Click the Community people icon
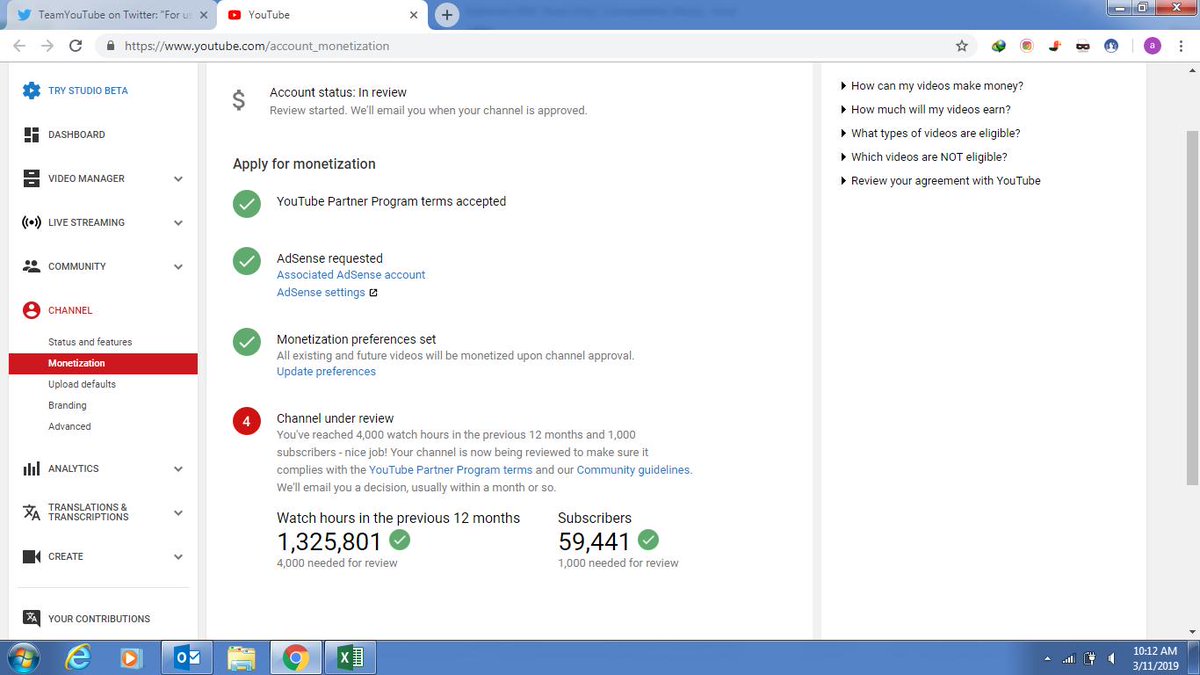This screenshot has width=1200, height=675. coord(31,267)
